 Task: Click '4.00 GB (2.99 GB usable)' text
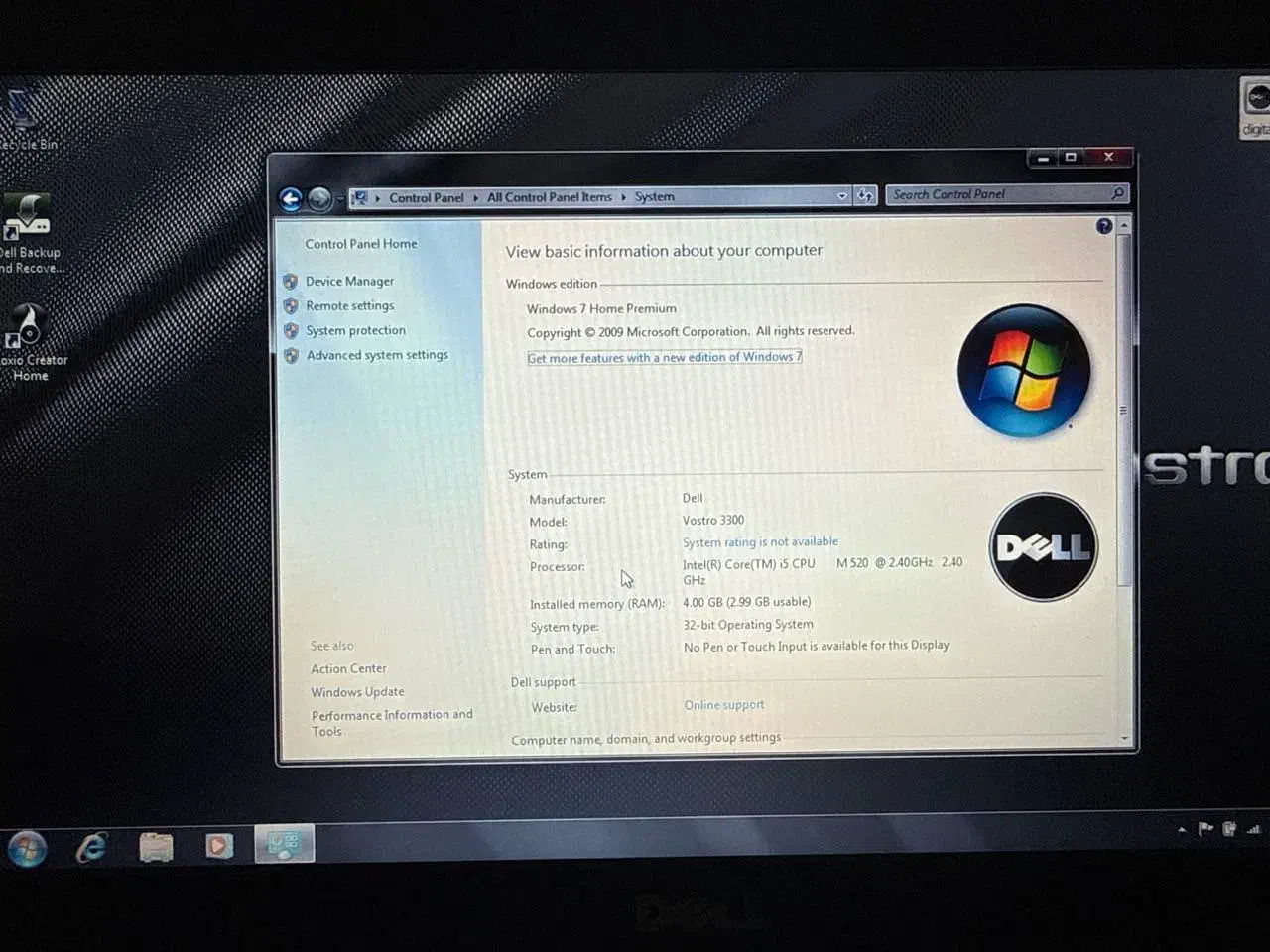[x=746, y=602]
